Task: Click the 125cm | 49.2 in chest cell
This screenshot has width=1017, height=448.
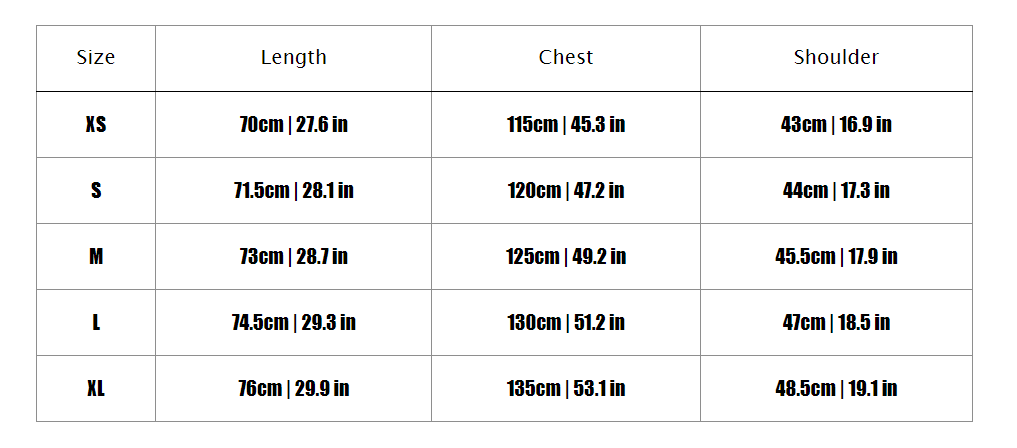Action: pyautogui.click(x=566, y=257)
